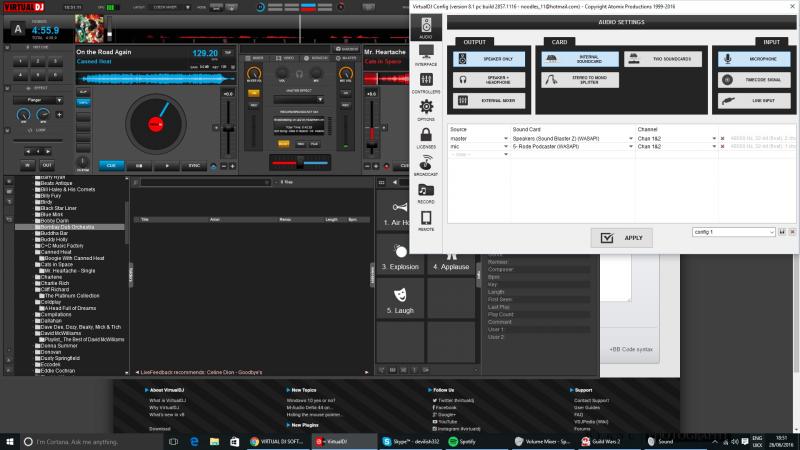This screenshot has height=450, width=800.
Task: Click the deck A pitch lock round icon
Action: point(213,166)
